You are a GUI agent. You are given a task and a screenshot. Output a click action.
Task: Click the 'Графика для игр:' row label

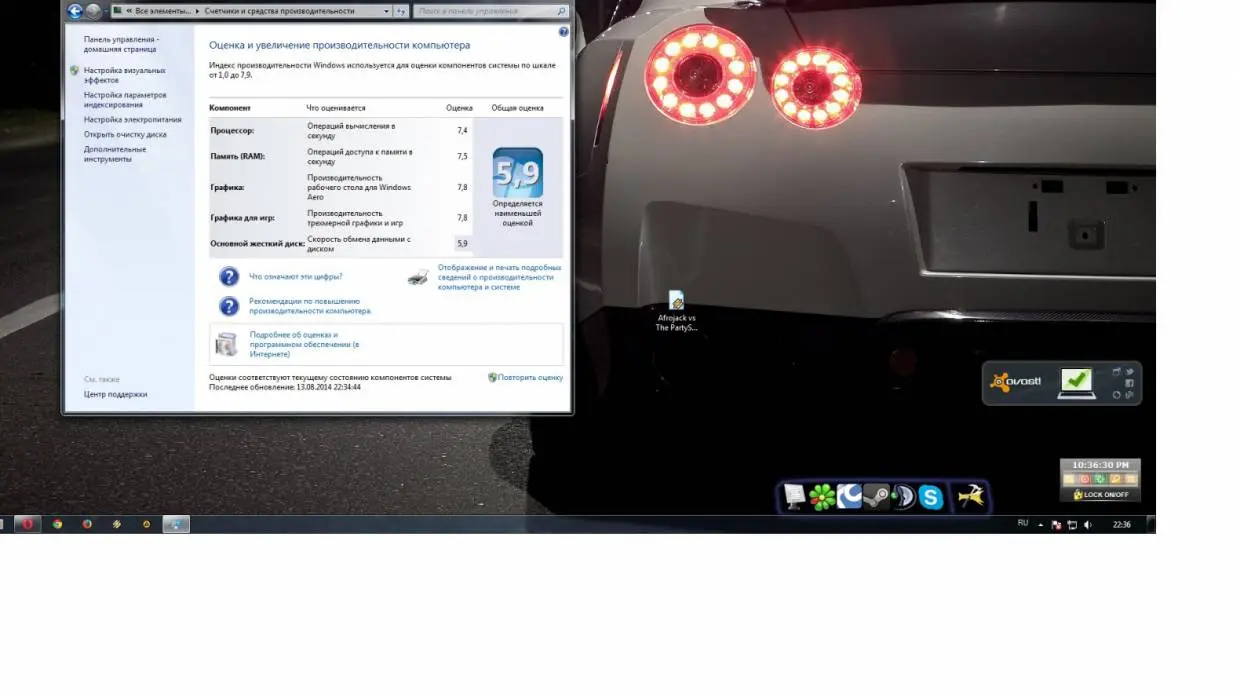(x=243, y=217)
